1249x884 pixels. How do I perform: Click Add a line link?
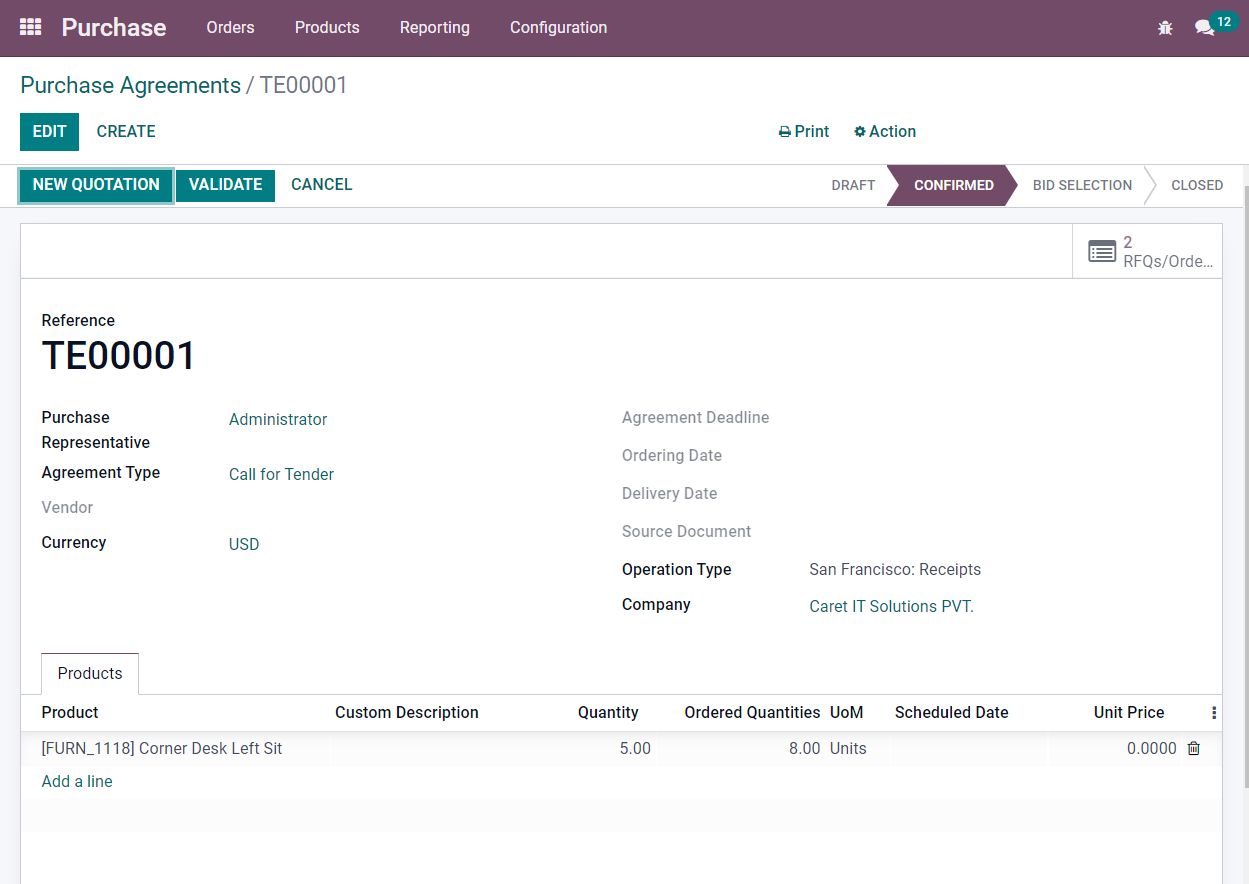pos(77,782)
